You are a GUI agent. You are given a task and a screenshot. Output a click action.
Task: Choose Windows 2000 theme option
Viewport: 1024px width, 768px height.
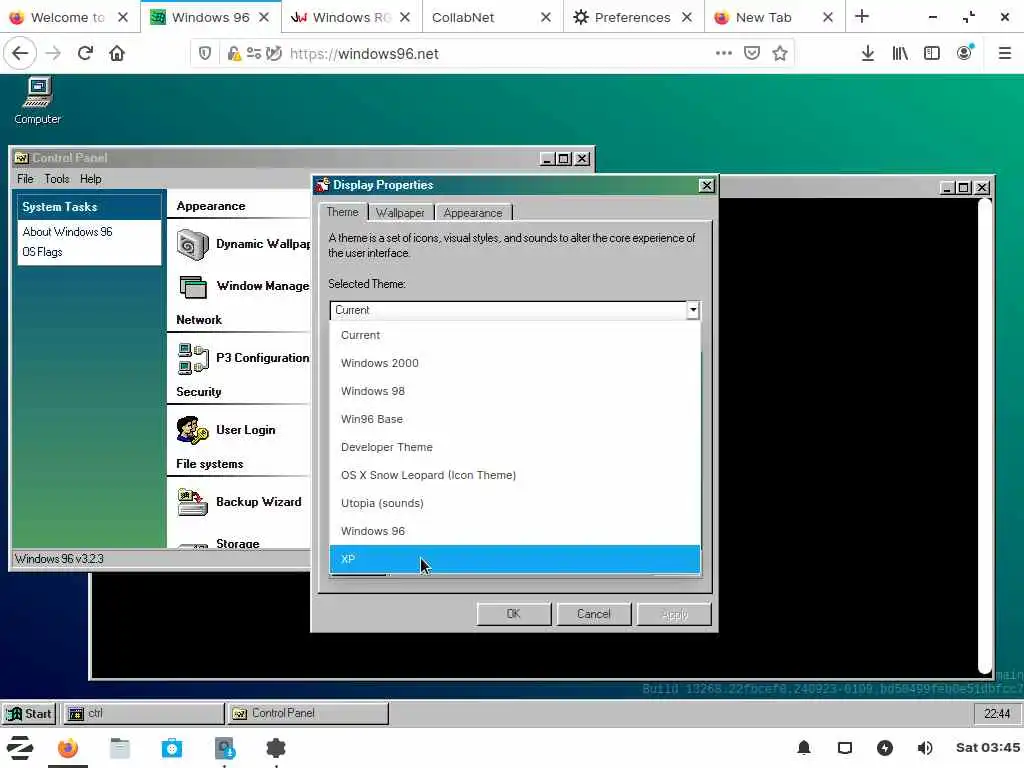click(515, 363)
